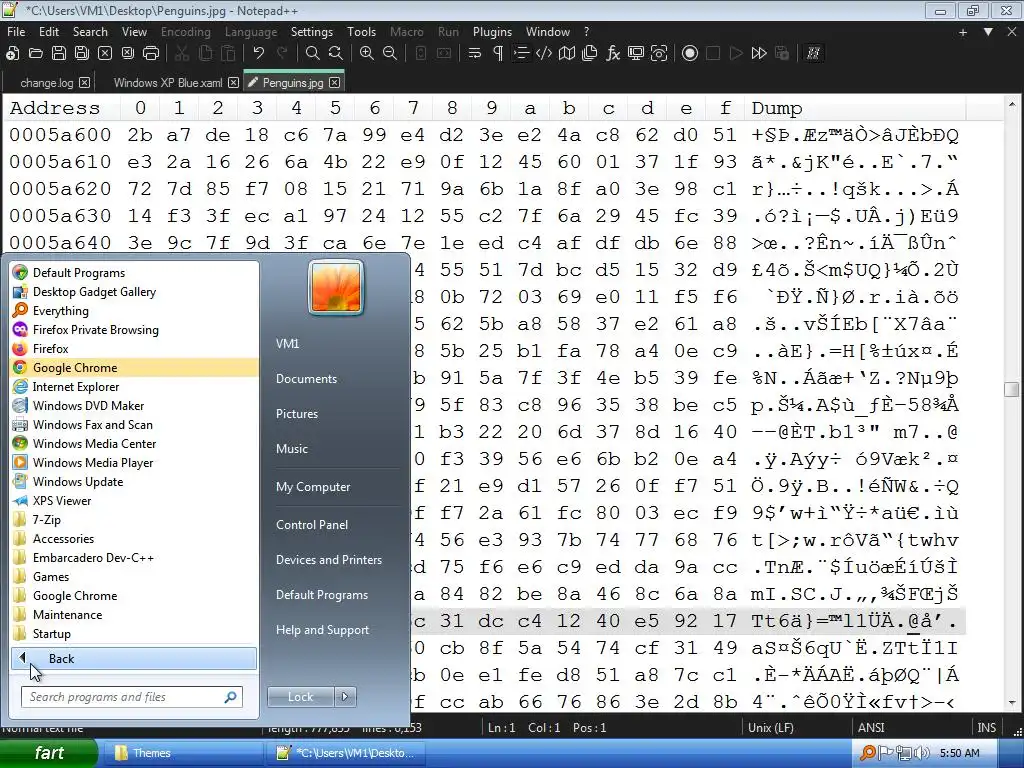
Task: Open Devices and Printers link
Action: pyautogui.click(x=329, y=560)
